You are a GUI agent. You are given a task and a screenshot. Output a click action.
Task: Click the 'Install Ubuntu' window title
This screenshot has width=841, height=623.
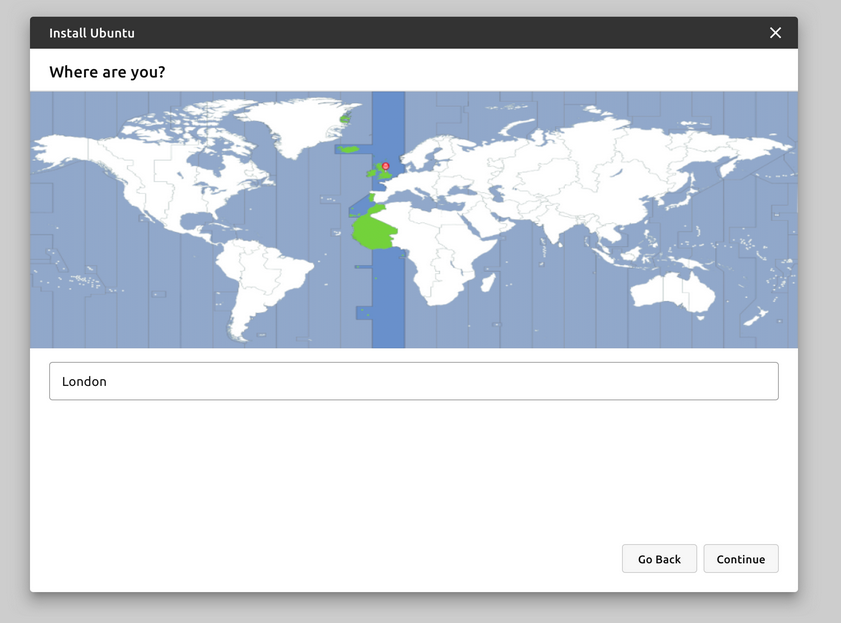(92, 33)
